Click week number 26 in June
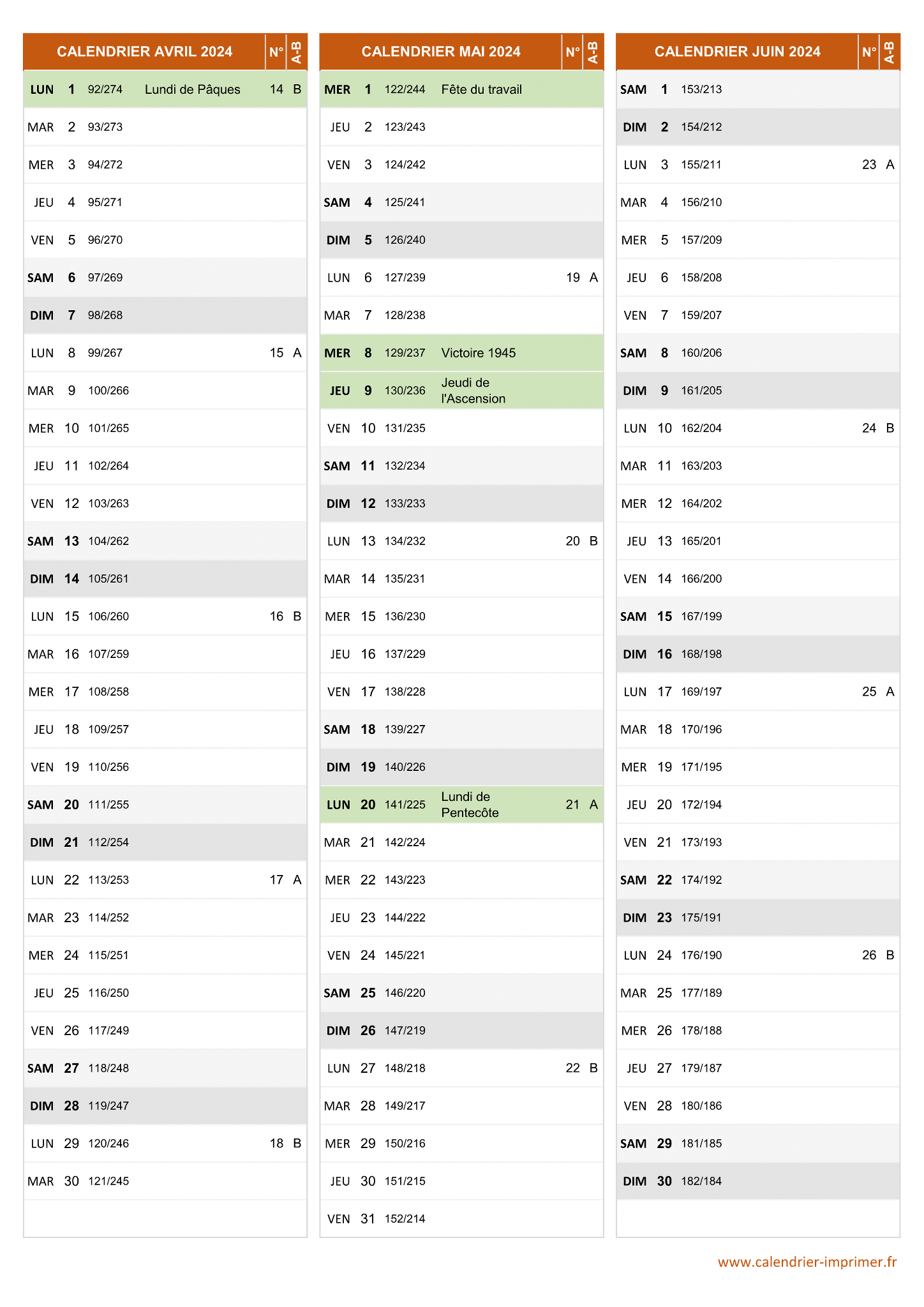The width and height of the screenshot is (924, 1307). click(x=869, y=955)
